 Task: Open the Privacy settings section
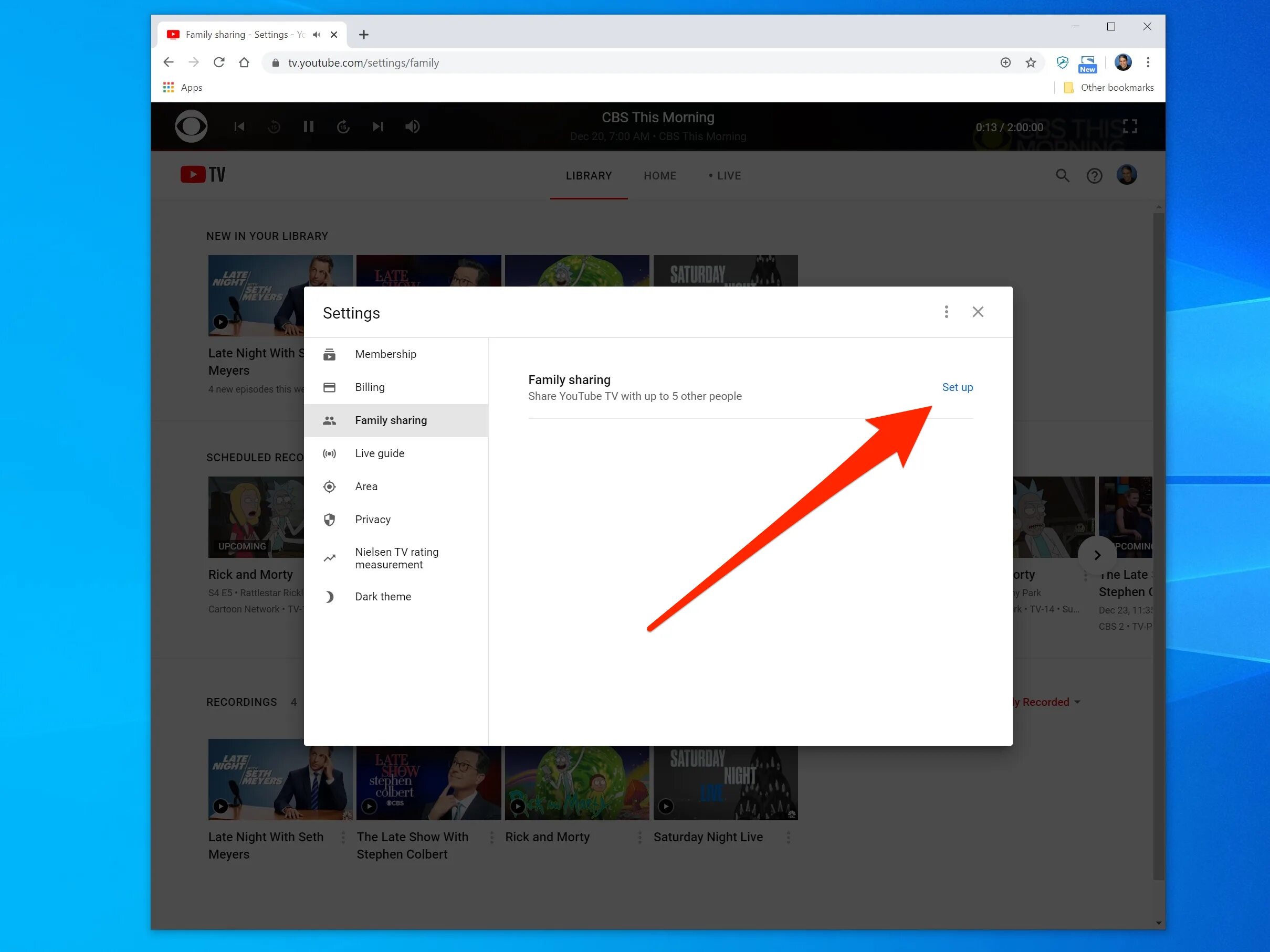pos(396,520)
